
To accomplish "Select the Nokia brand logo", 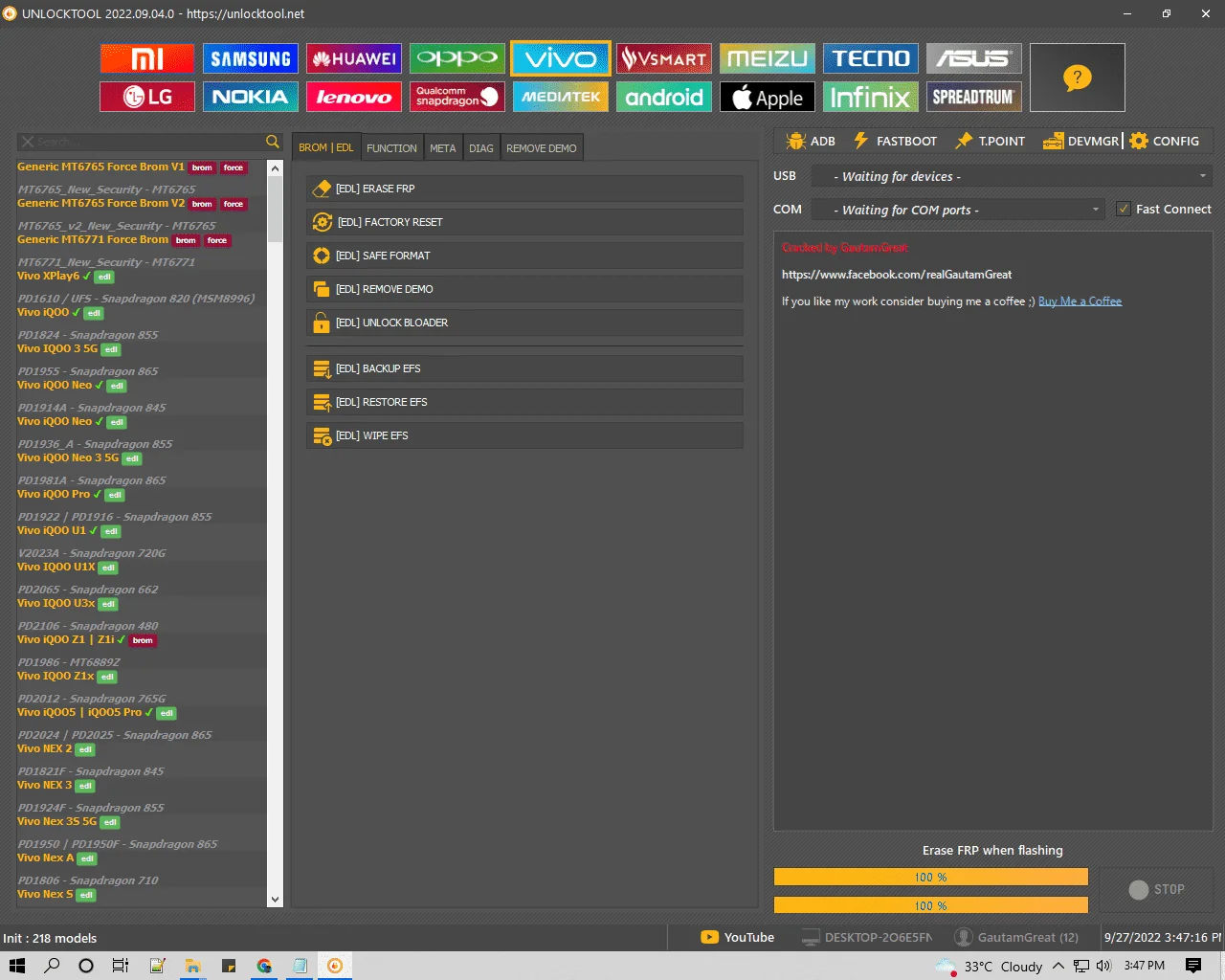I will pyautogui.click(x=251, y=97).
